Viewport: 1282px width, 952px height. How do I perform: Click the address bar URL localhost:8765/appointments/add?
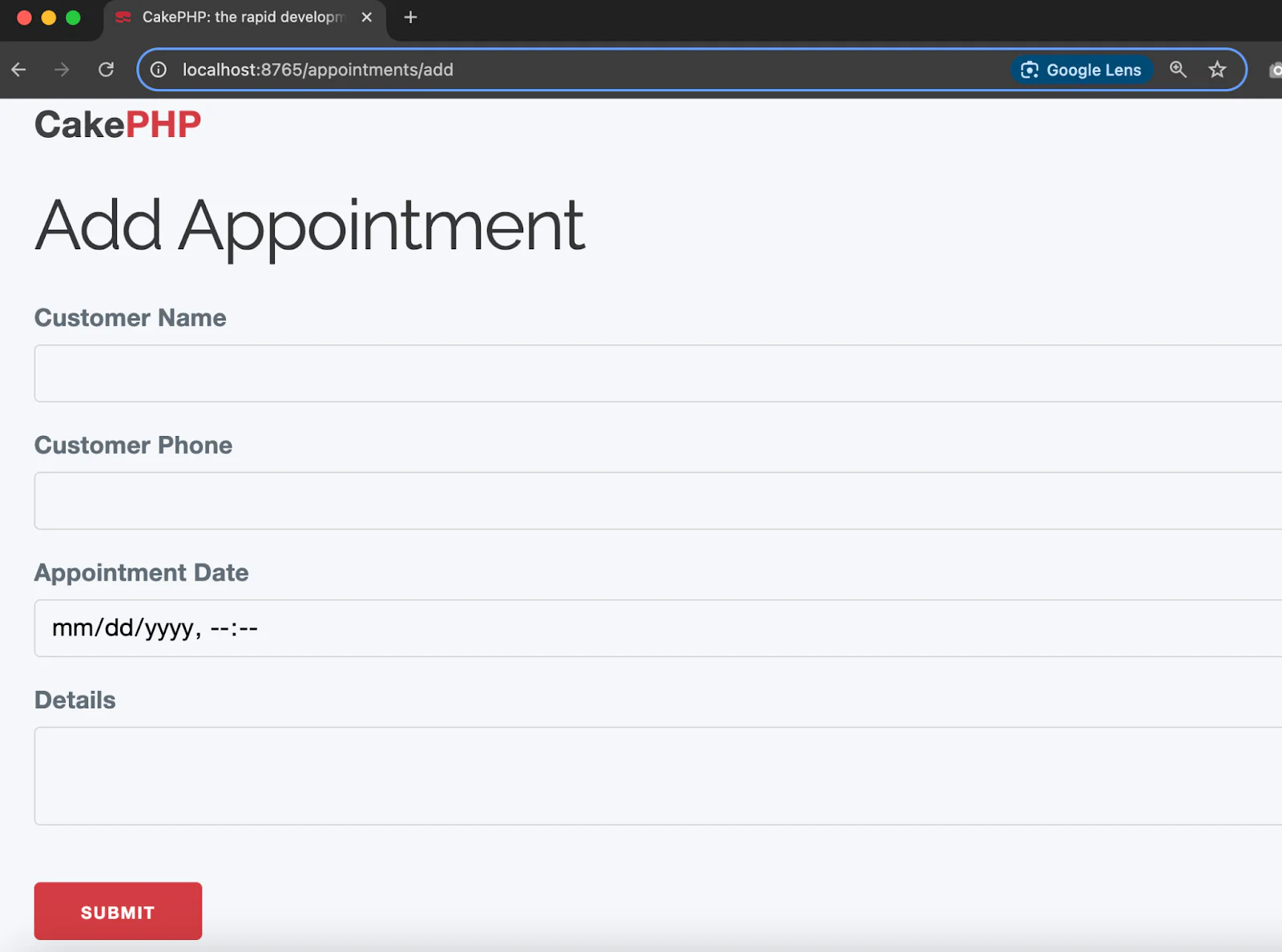pyautogui.click(x=318, y=70)
